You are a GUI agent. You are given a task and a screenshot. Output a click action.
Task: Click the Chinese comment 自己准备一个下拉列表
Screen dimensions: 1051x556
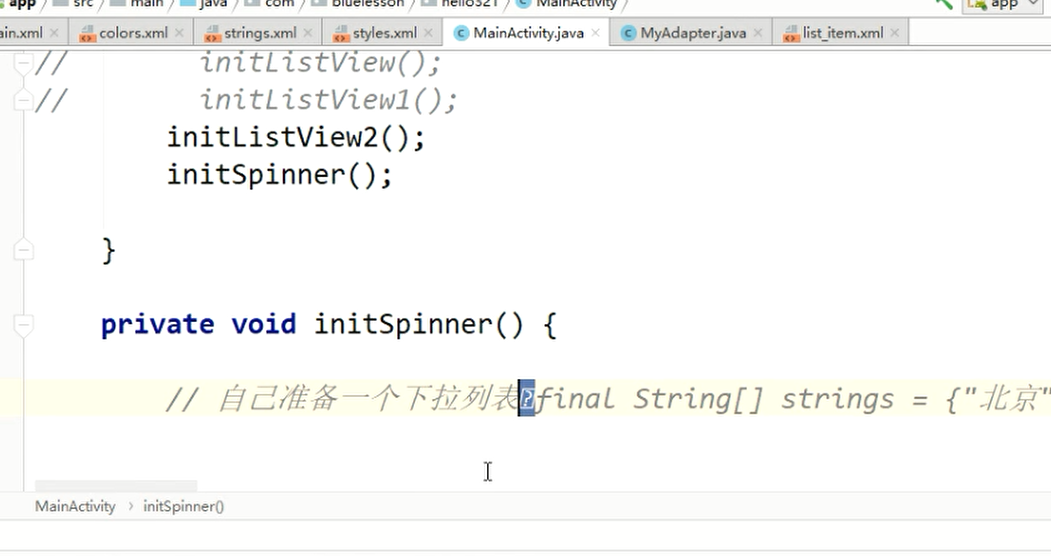[367, 399]
